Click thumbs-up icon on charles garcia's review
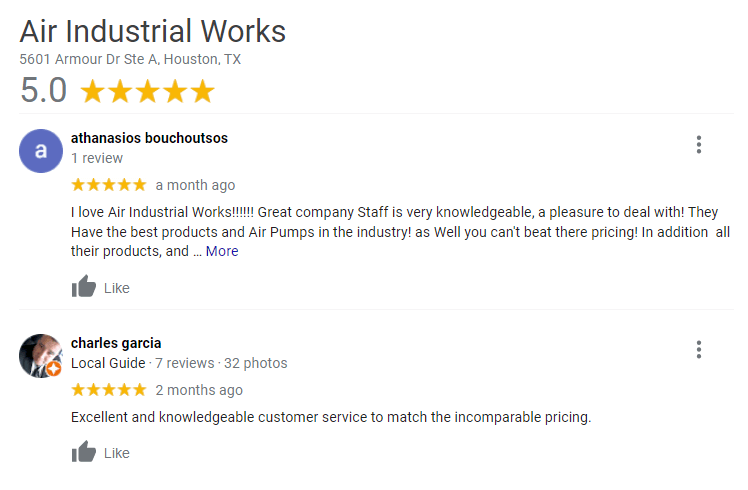 pos(83,452)
